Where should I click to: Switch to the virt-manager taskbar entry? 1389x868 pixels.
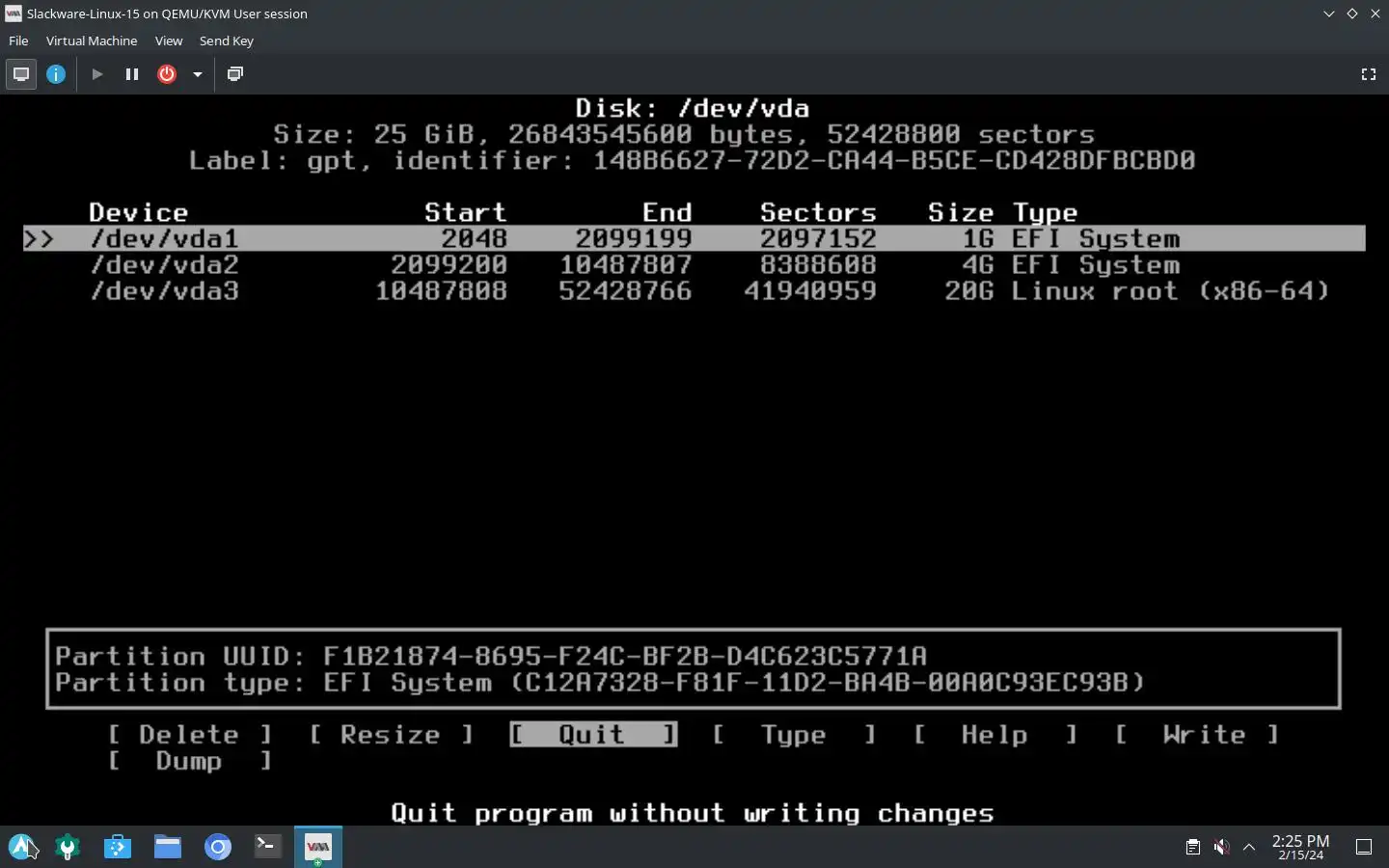318,847
